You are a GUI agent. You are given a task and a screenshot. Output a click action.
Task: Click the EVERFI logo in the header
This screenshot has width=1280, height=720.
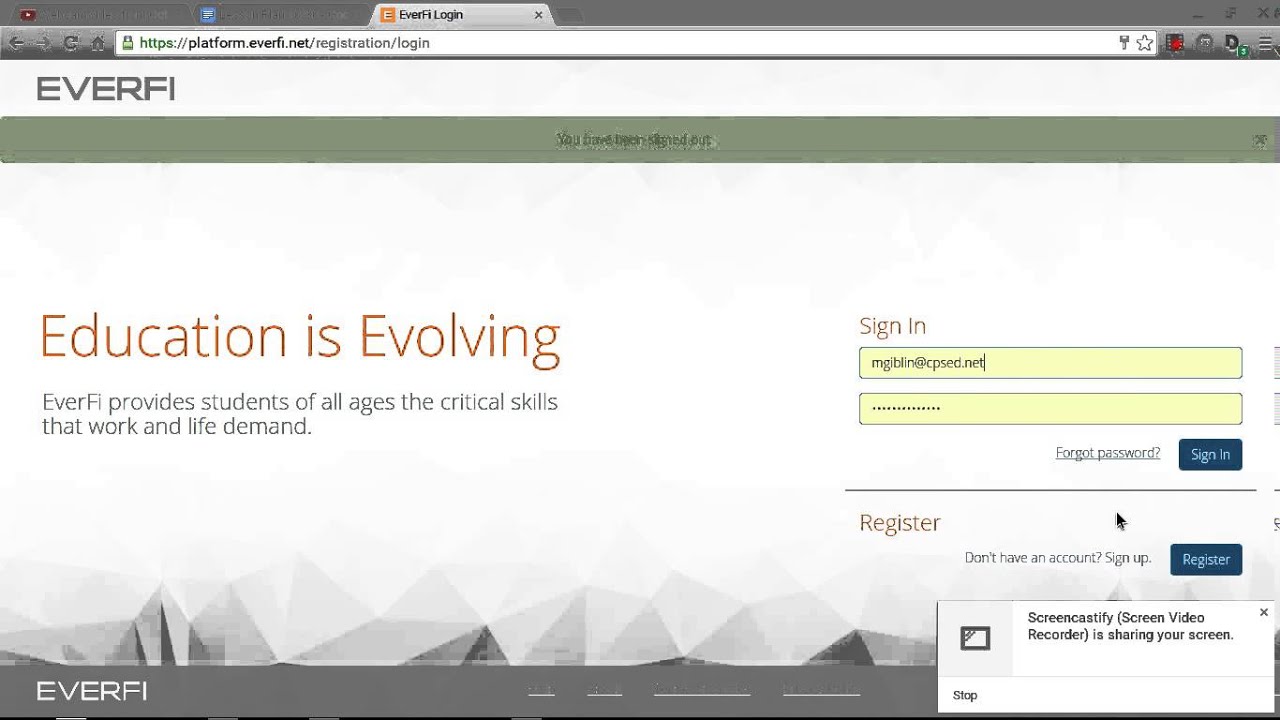[106, 89]
